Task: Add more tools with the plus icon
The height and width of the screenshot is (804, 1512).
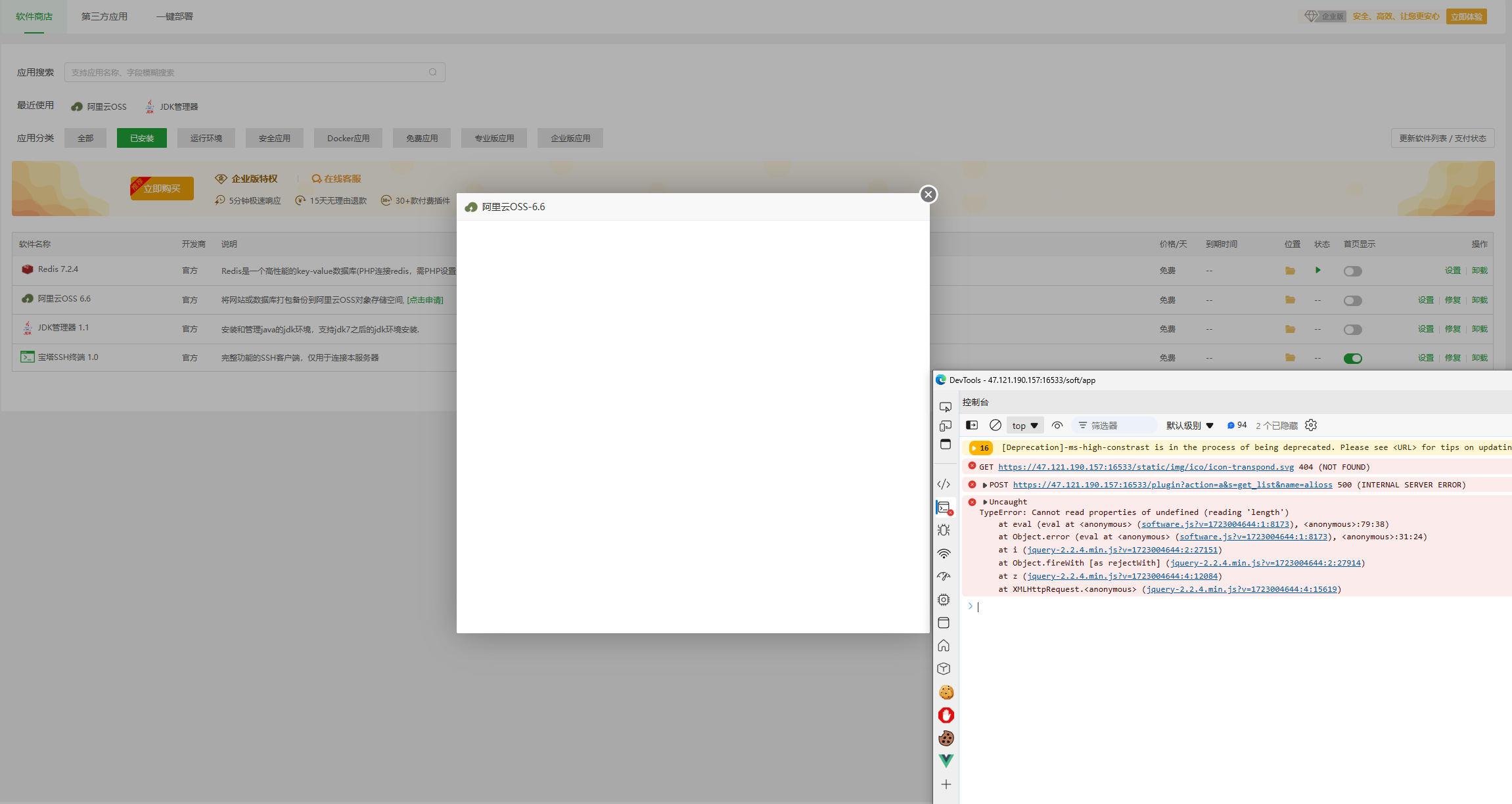Action: point(946,784)
